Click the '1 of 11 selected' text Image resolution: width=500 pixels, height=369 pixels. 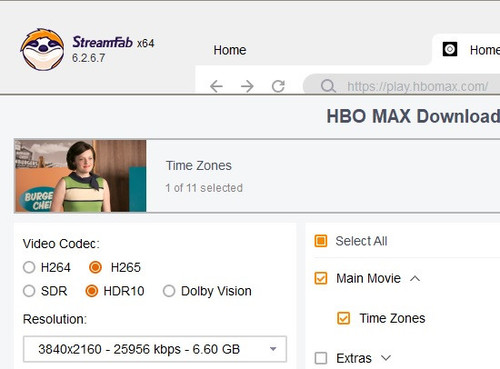[x=204, y=188]
